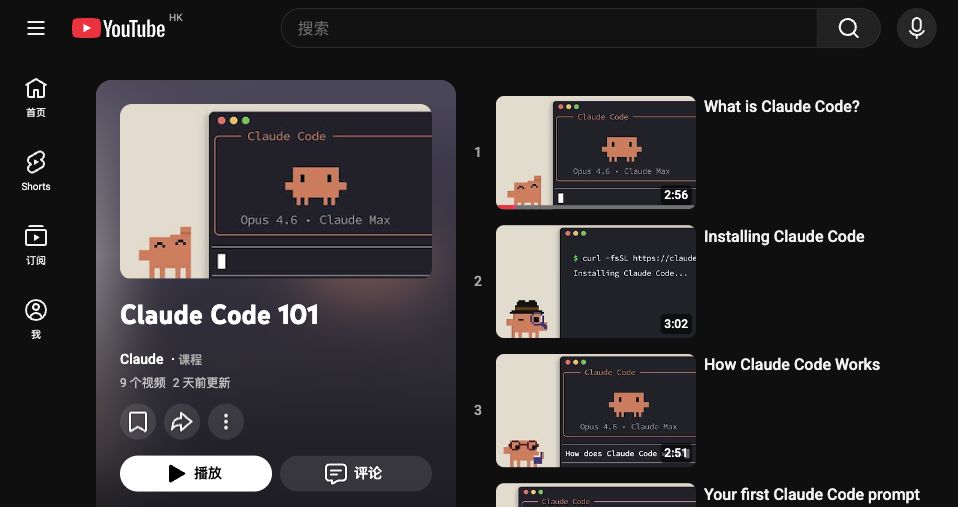The image size is (958, 507).
Task: Open the Claude channel link
Action: pos(142,359)
